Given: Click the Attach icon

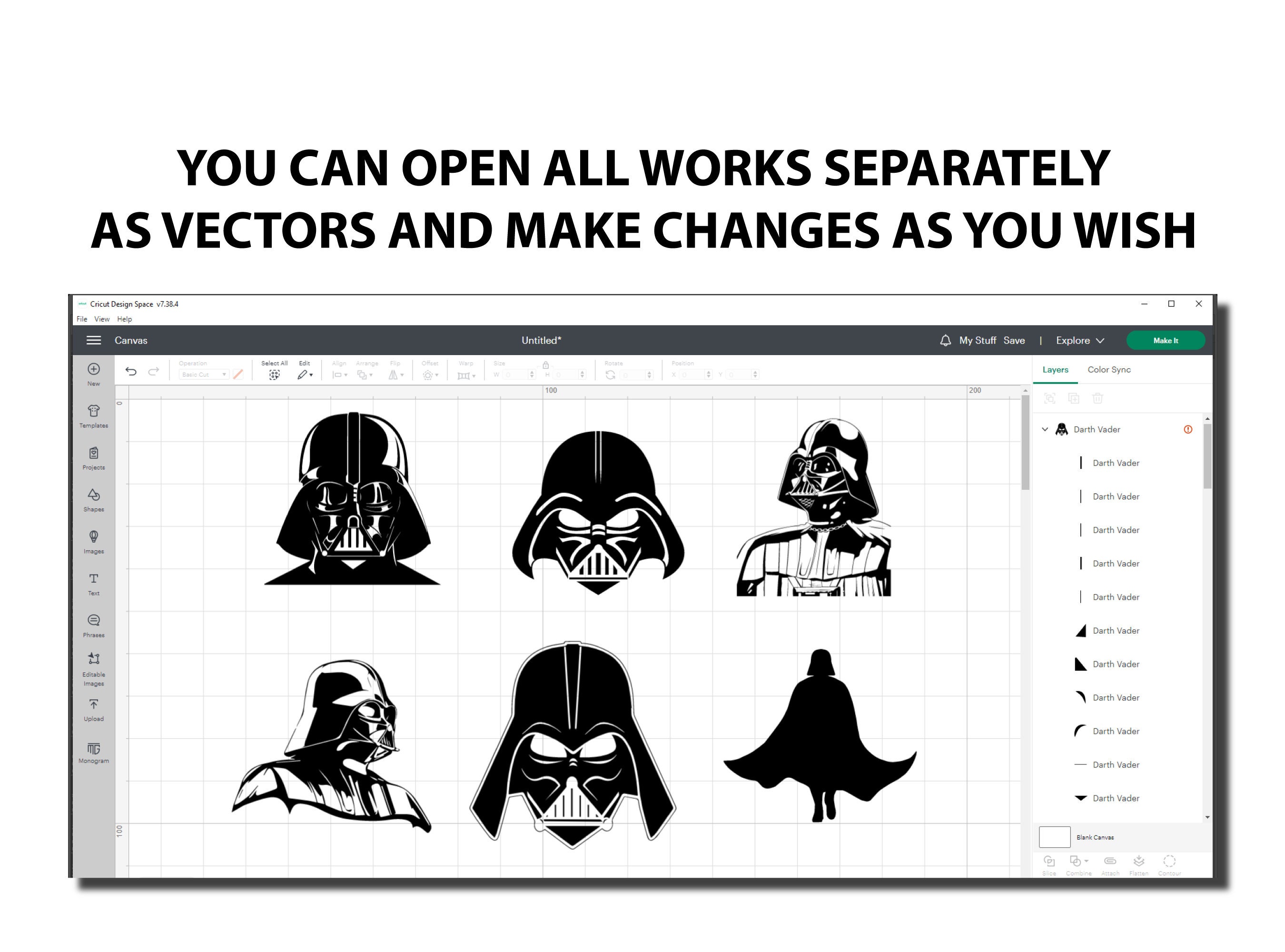Looking at the screenshot, I should [x=1110, y=861].
